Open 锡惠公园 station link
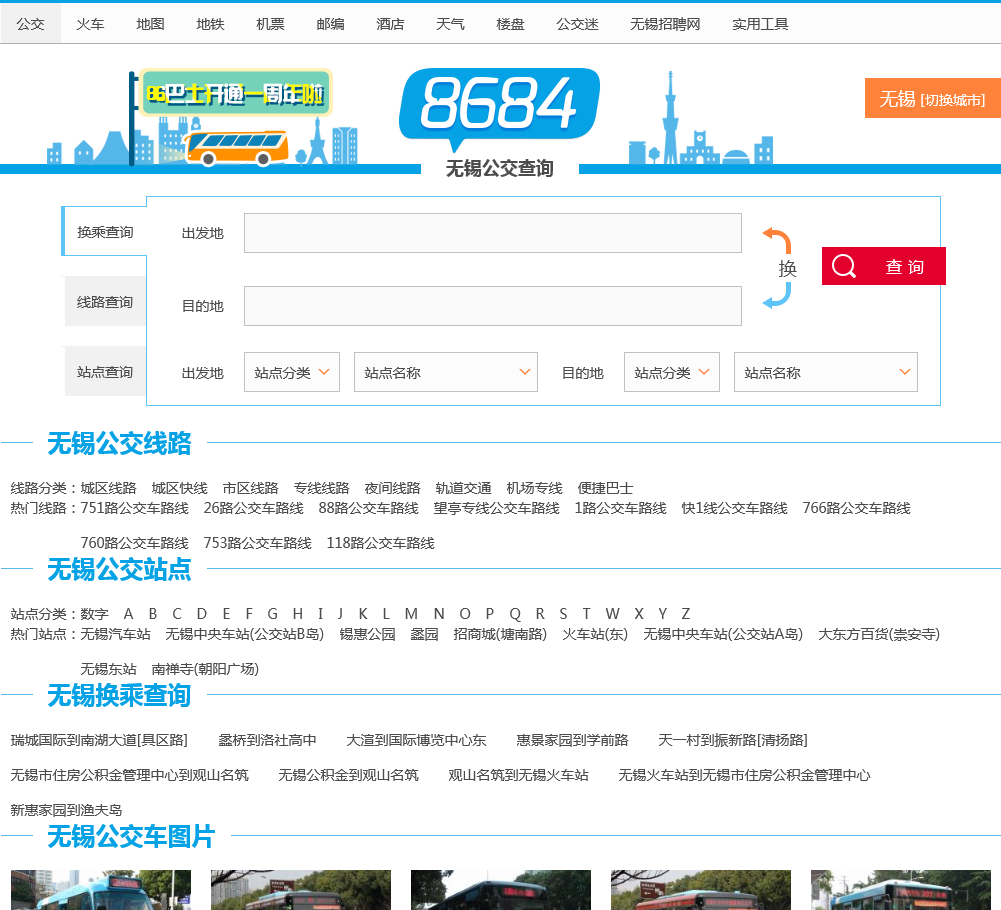1001x910 pixels. point(367,634)
